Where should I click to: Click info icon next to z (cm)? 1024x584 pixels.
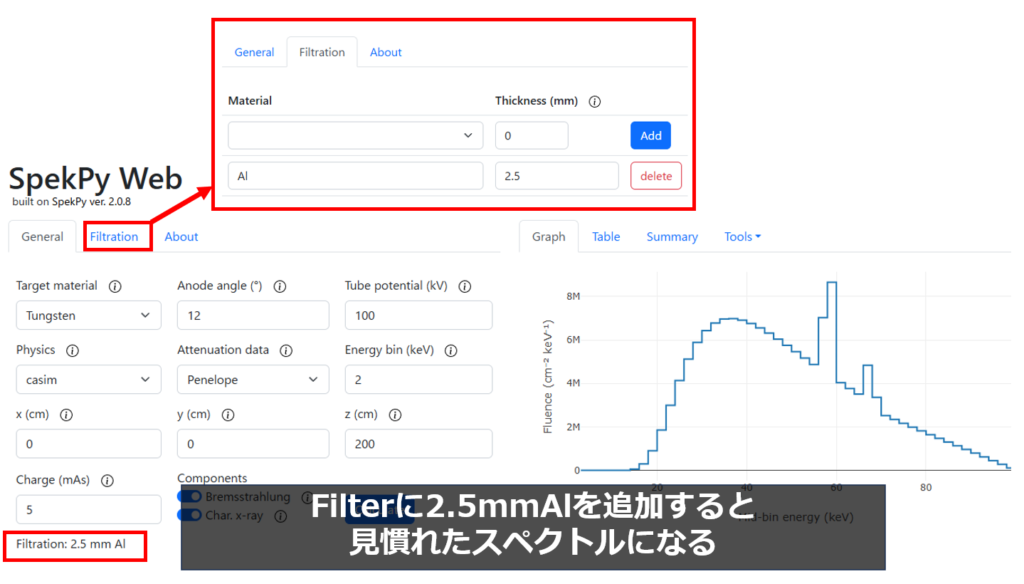(x=395, y=415)
